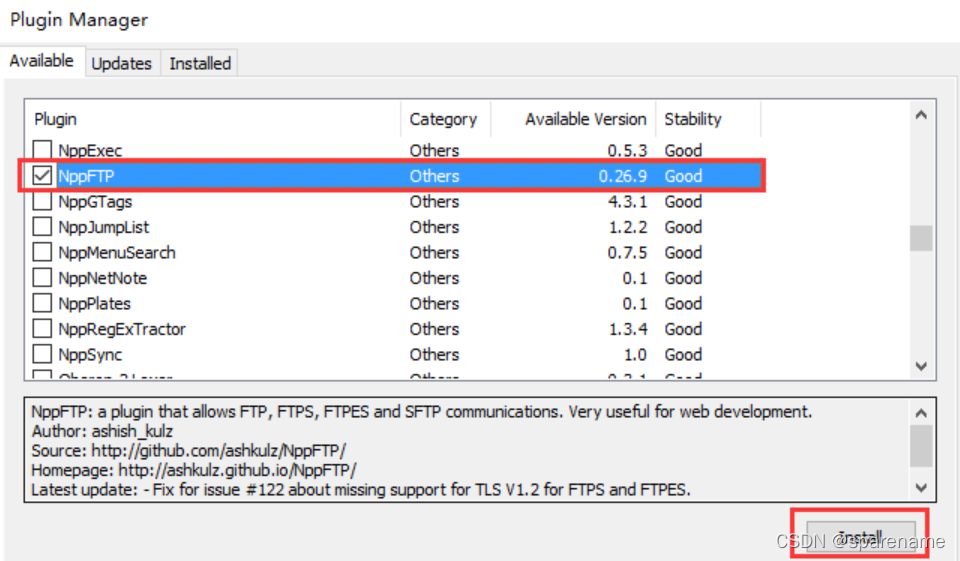Image resolution: width=960 pixels, height=561 pixels.
Task: Sort by the Stability column header
Action: (708, 119)
